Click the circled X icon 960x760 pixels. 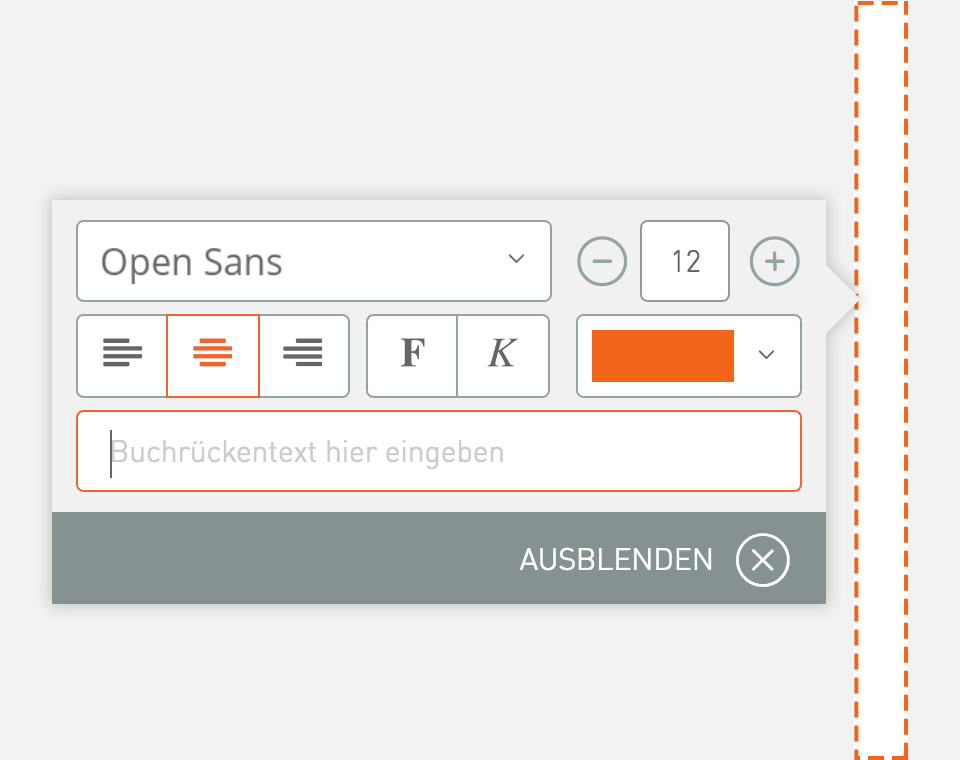point(762,560)
